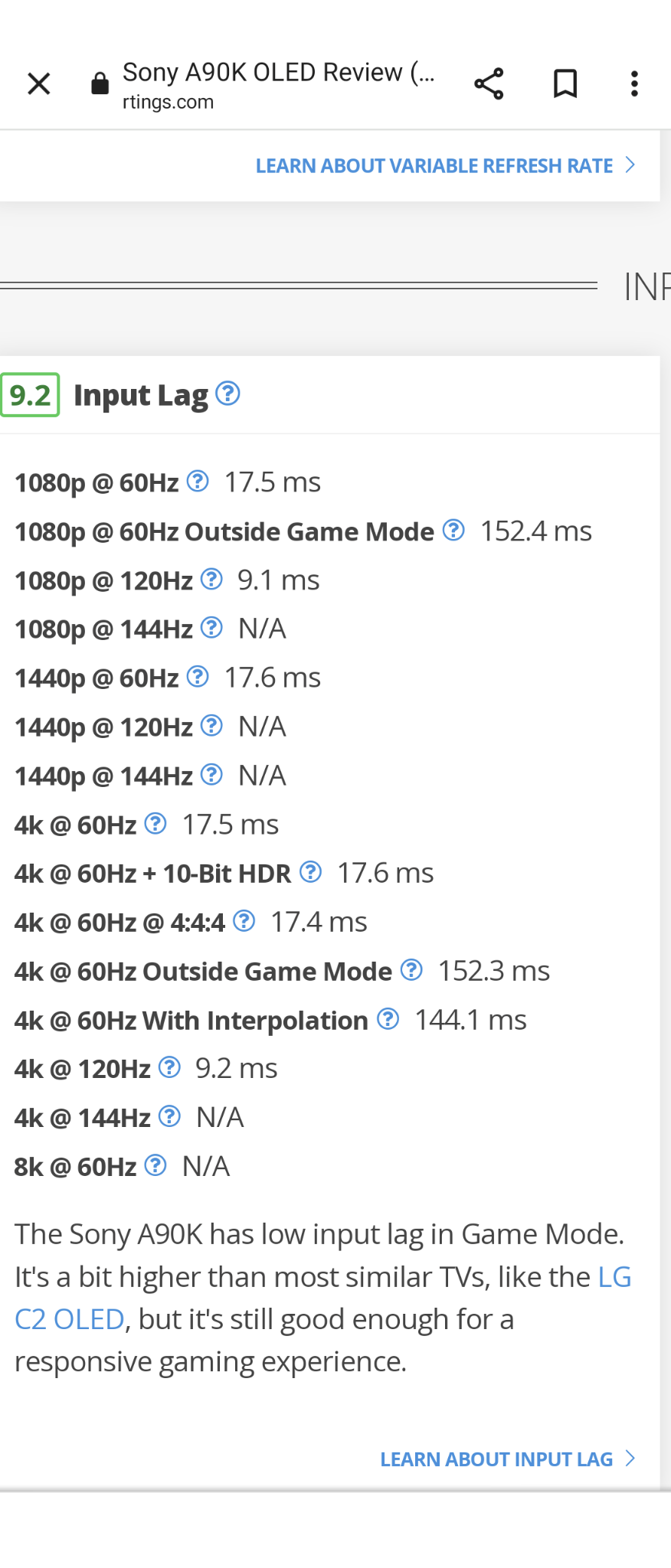The image size is (671, 1568).
Task: Click help icon for 1080p @ 60Hz Outside Game Mode
Action: (453, 530)
